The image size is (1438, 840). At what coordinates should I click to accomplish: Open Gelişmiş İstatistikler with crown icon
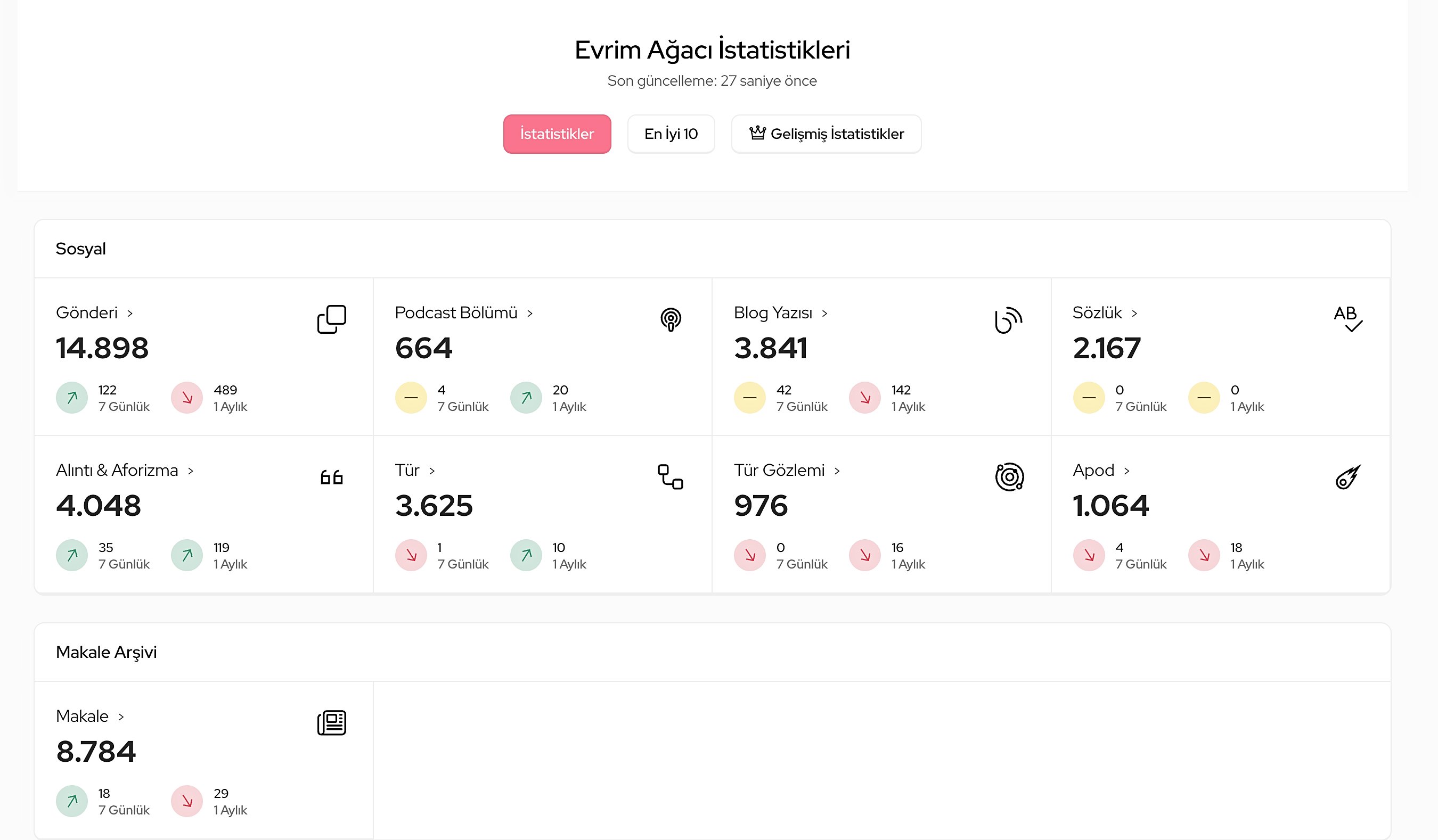pyautogui.click(x=826, y=134)
